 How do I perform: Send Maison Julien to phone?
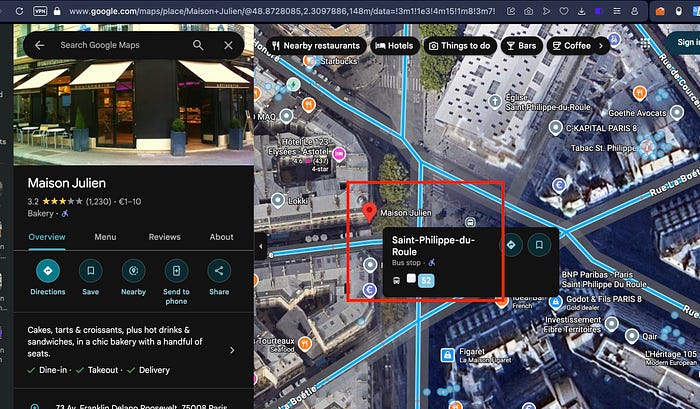point(176,271)
